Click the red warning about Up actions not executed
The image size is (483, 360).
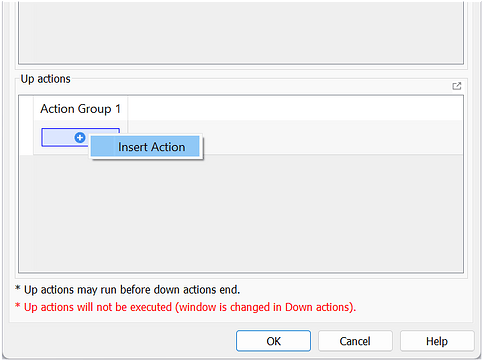tap(186, 307)
